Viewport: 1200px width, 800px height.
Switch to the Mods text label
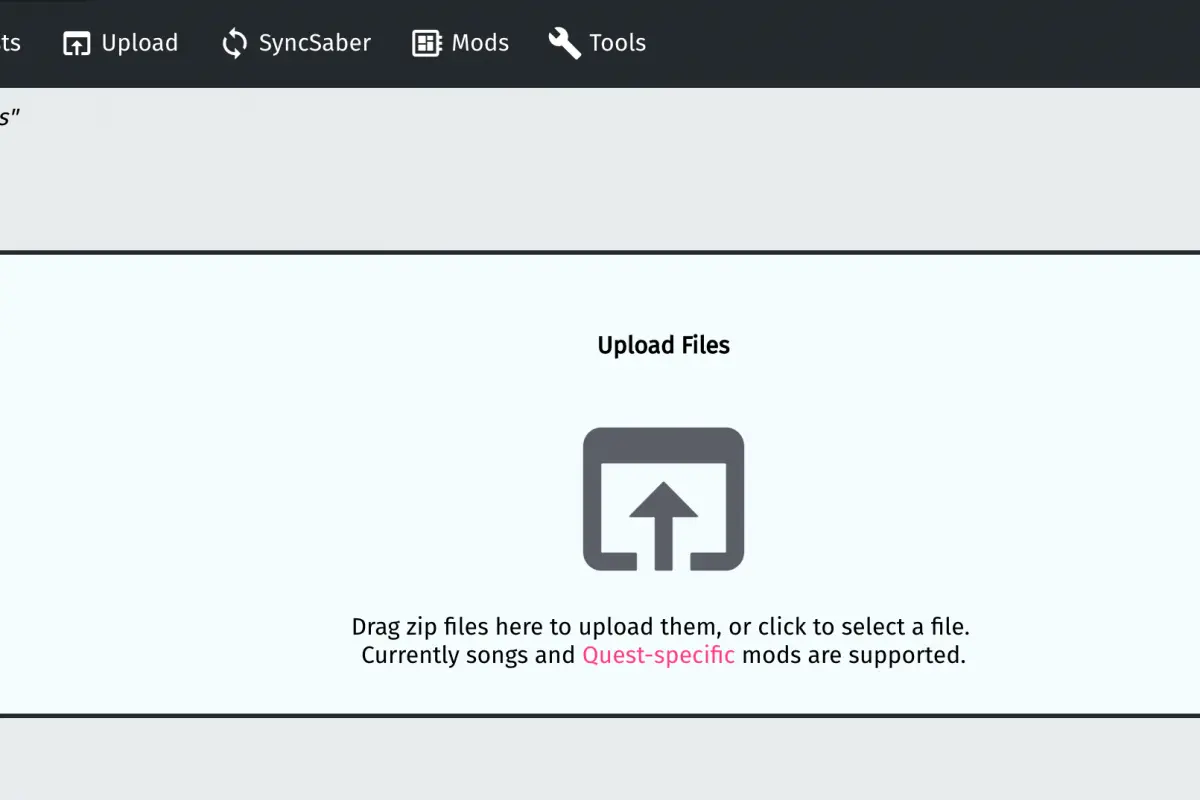pos(480,43)
